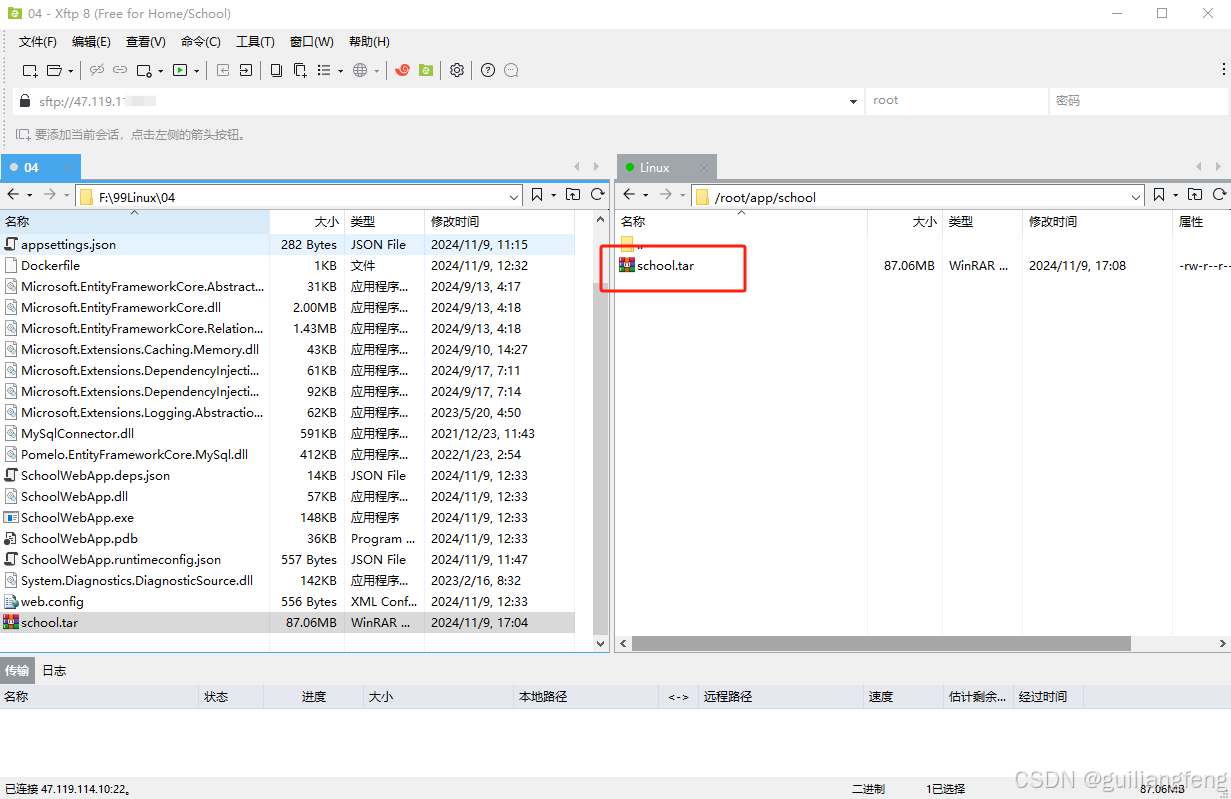Disconnect the session using the broken-link icon

point(97,70)
